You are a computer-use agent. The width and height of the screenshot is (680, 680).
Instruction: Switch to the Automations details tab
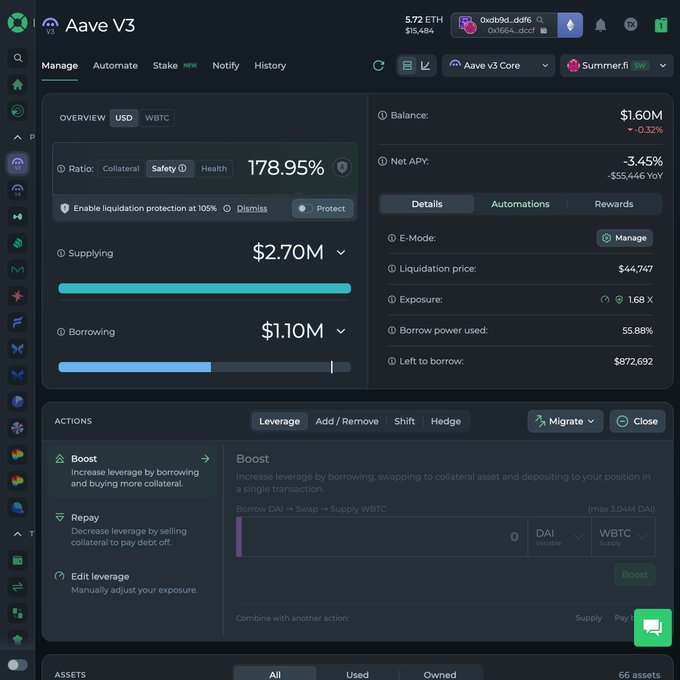click(x=520, y=204)
